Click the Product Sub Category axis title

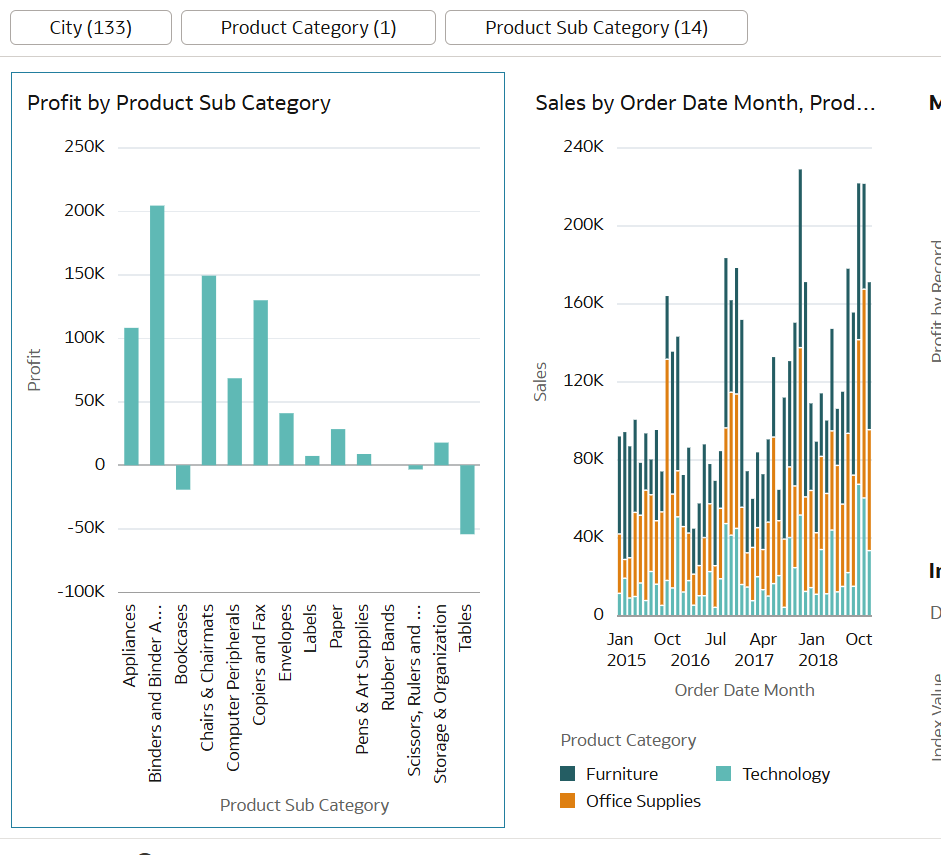[304, 805]
